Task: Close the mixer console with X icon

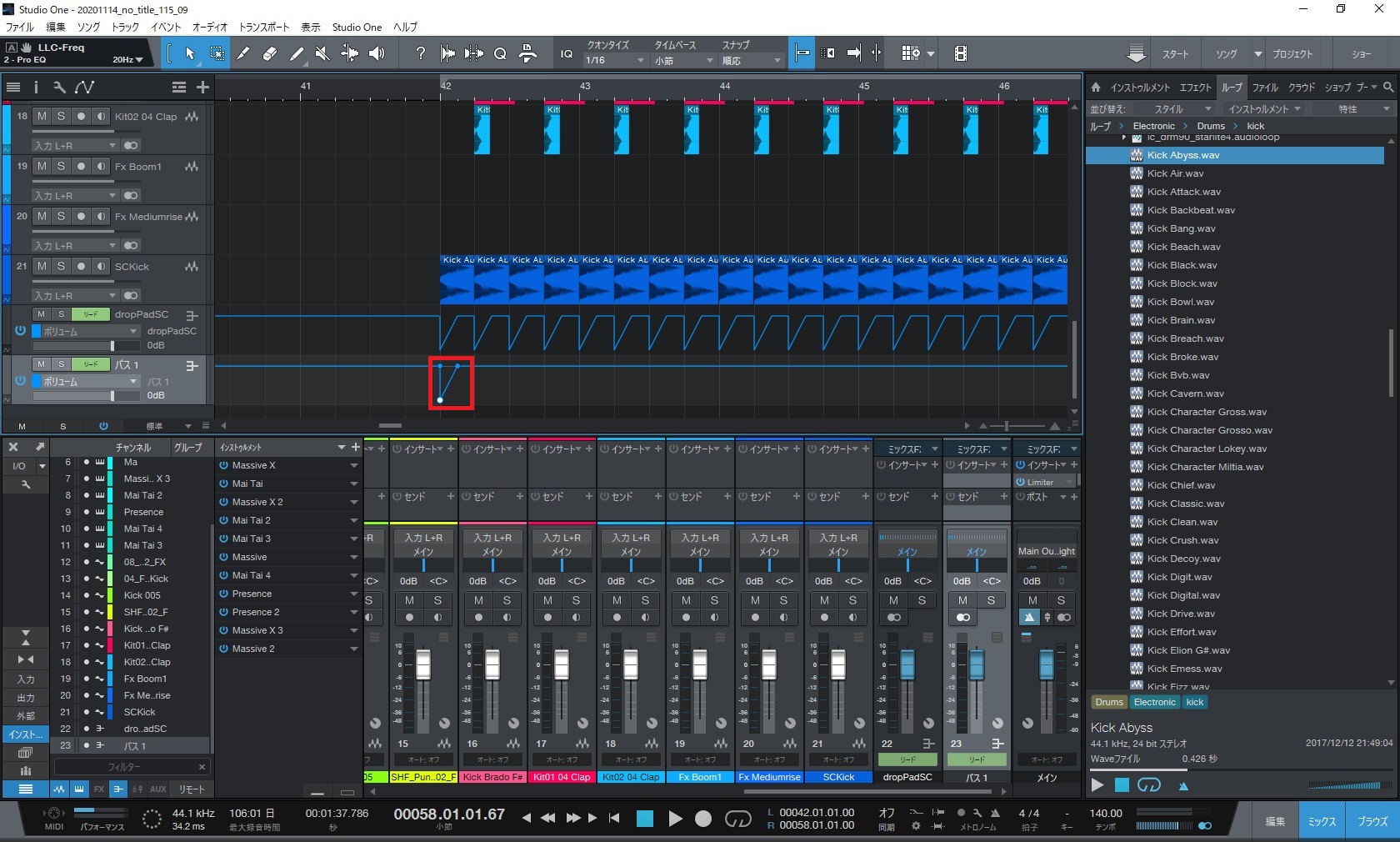Action: click(x=13, y=447)
